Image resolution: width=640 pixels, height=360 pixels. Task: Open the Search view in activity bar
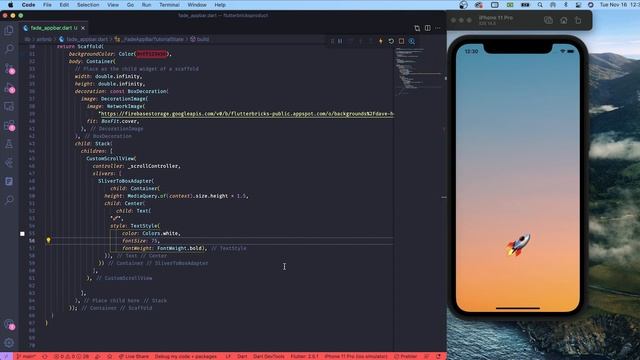pos(9,49)
